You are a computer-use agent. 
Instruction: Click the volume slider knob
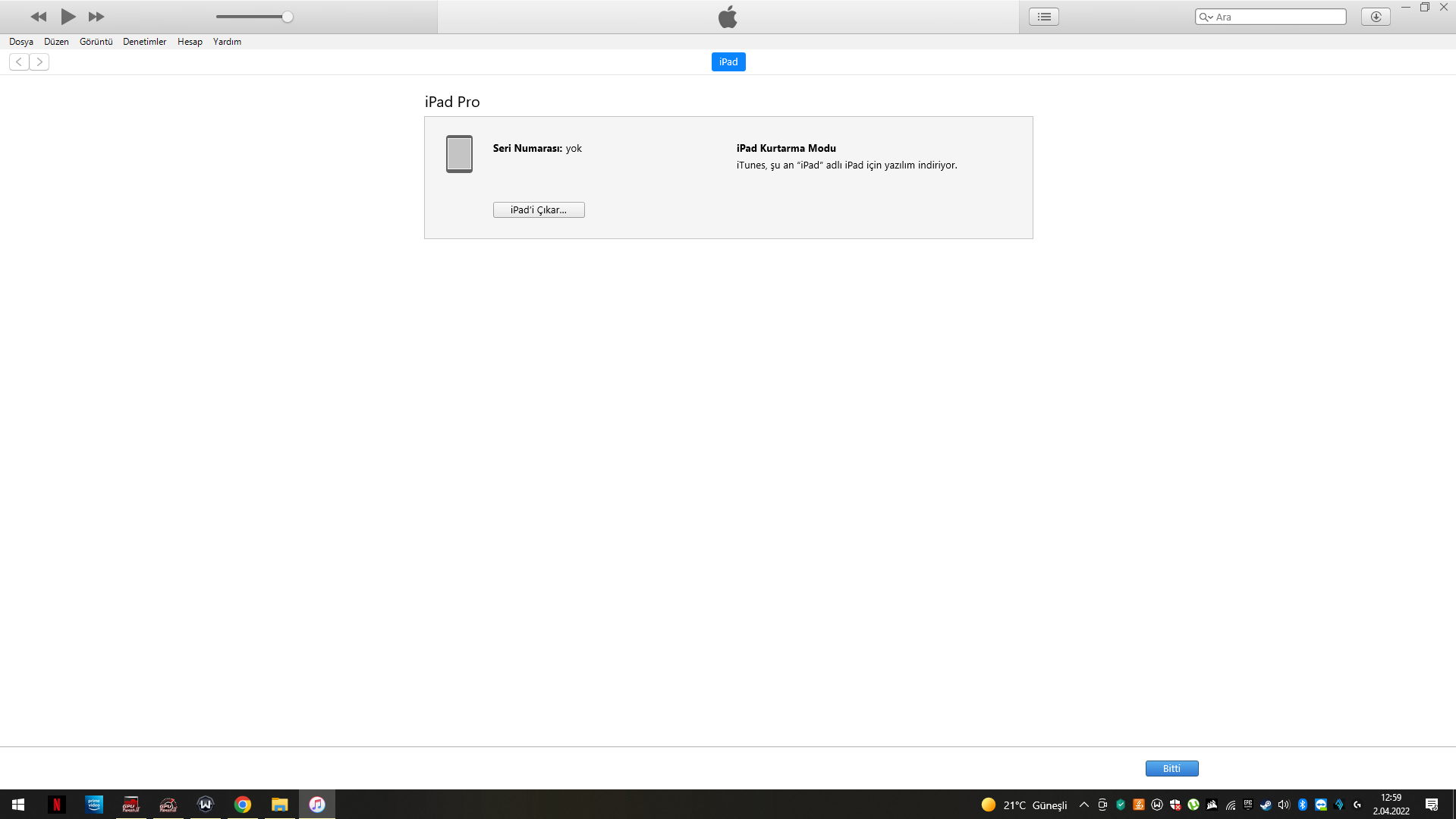[x=288, y=17]
